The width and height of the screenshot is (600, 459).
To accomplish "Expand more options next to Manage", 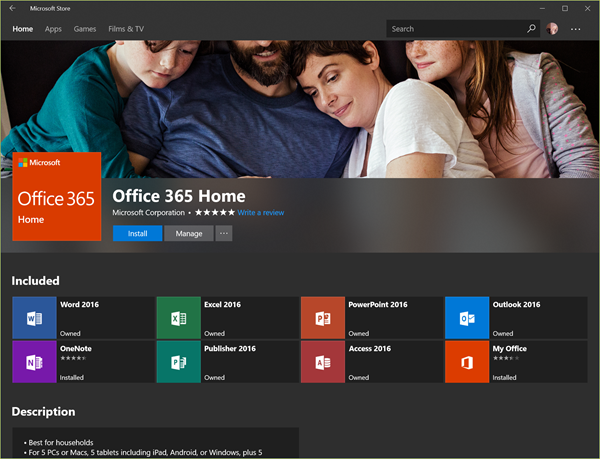I will [224, 233].
